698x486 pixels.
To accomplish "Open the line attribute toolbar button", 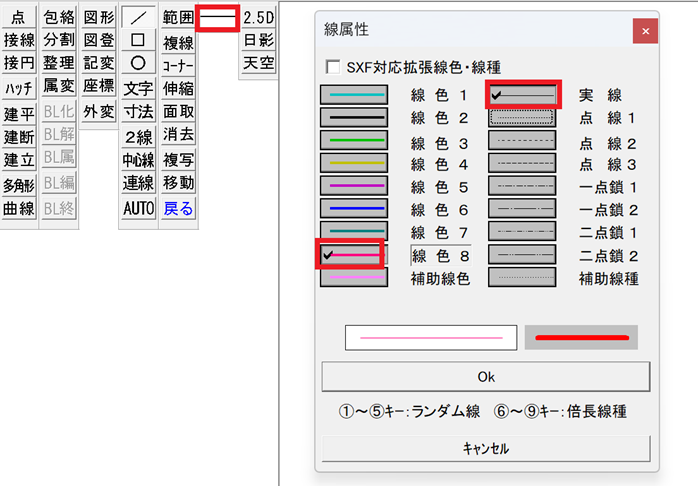I will click(218, 18).
